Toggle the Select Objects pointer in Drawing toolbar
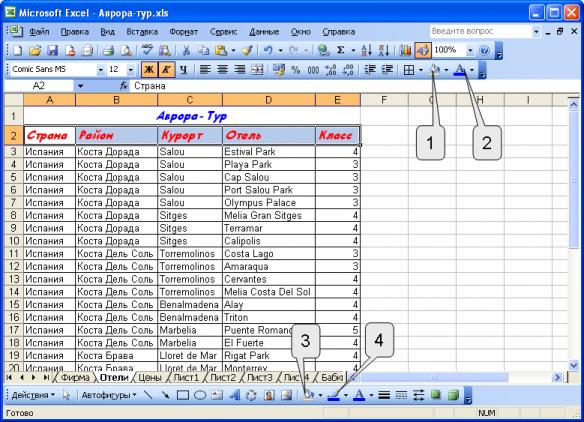Viewport: 584px width, 422px height. 66,395
